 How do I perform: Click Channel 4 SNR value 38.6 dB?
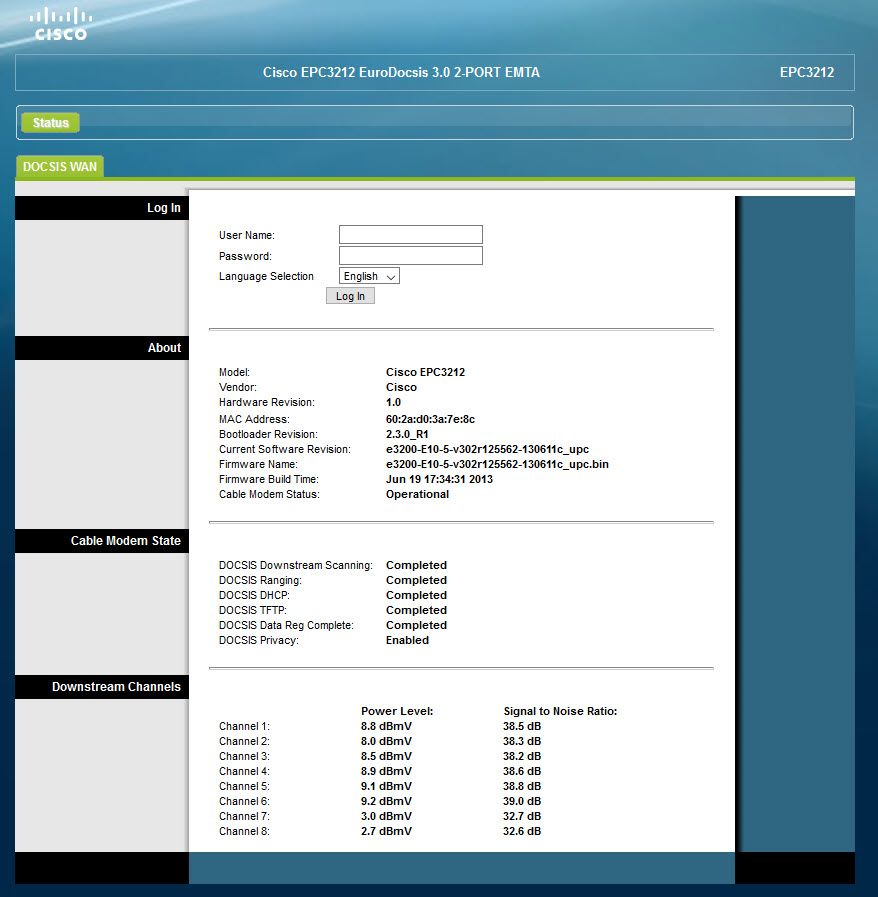(x=522, y=771)
